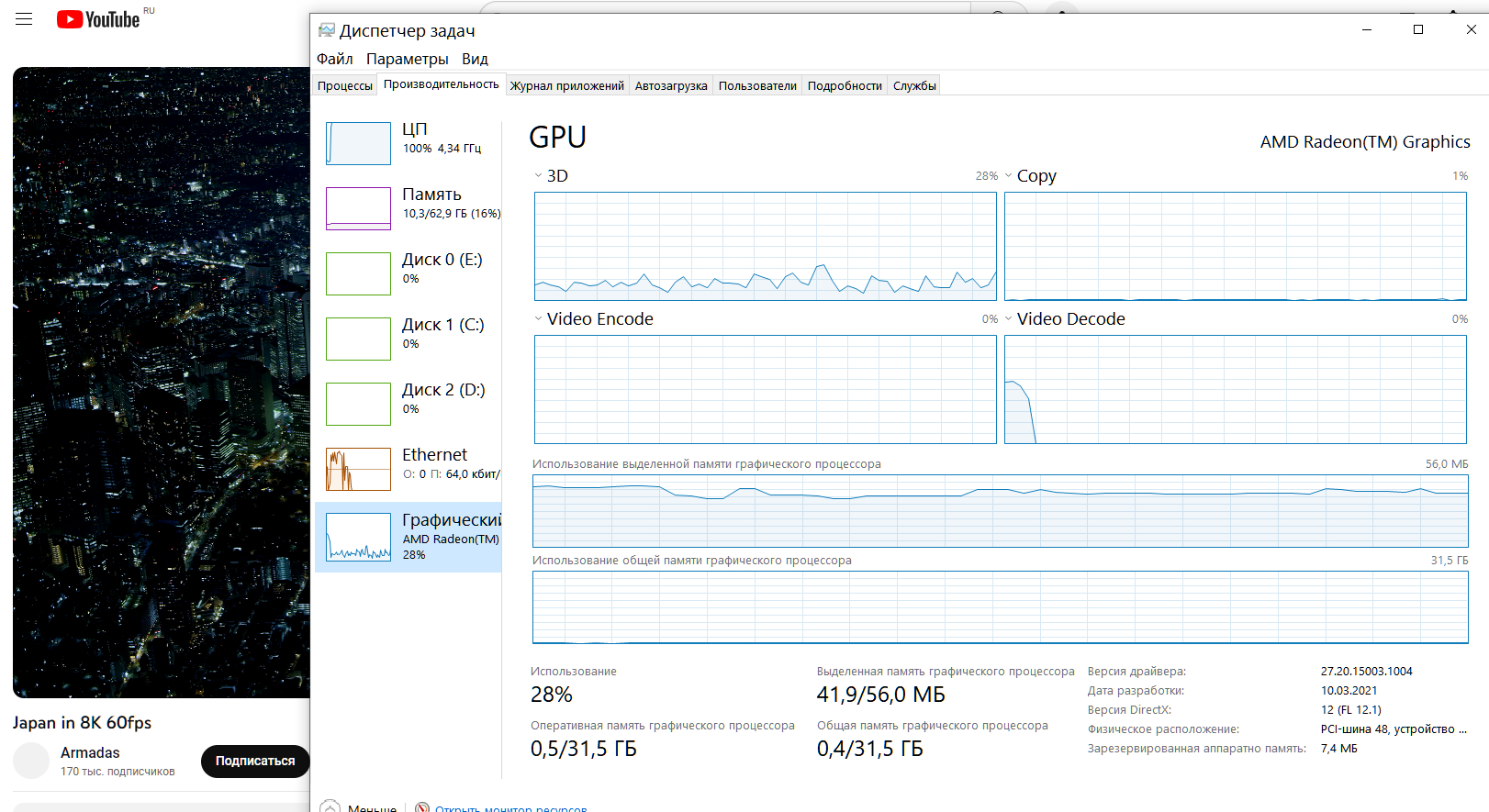1489x812 pixels.
Task: Click the Resource Monitor icon at bottom
Action: click(x=422, y=808)
